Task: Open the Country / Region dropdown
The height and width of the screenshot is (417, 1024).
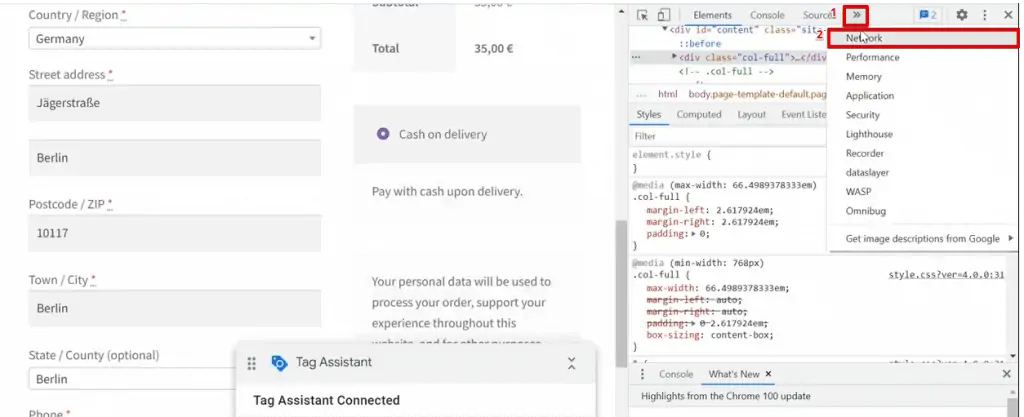Action: point(174,39)
